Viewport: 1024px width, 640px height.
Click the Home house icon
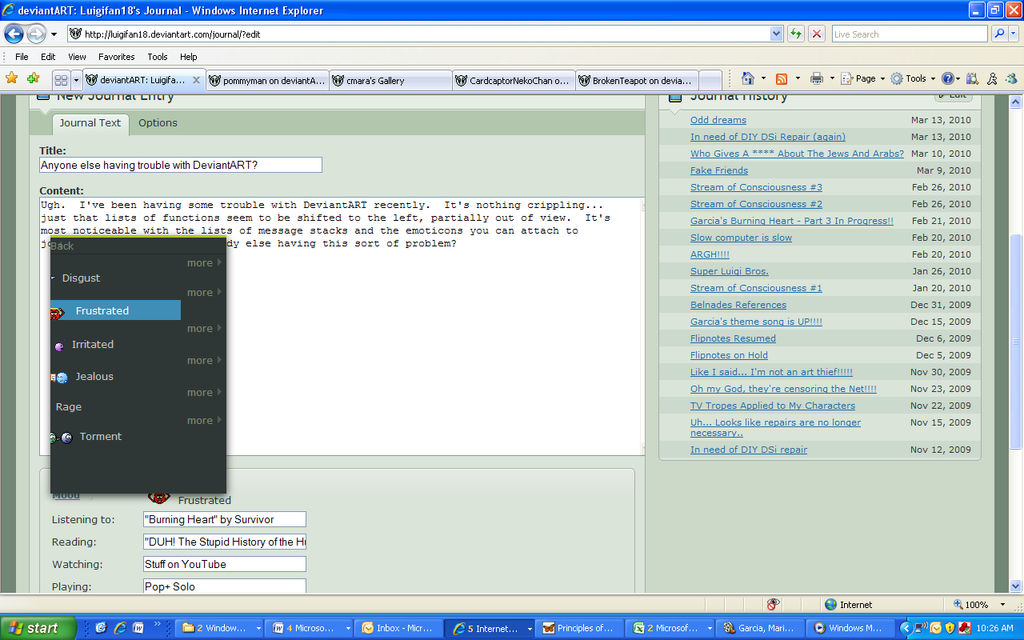point(748,78)
